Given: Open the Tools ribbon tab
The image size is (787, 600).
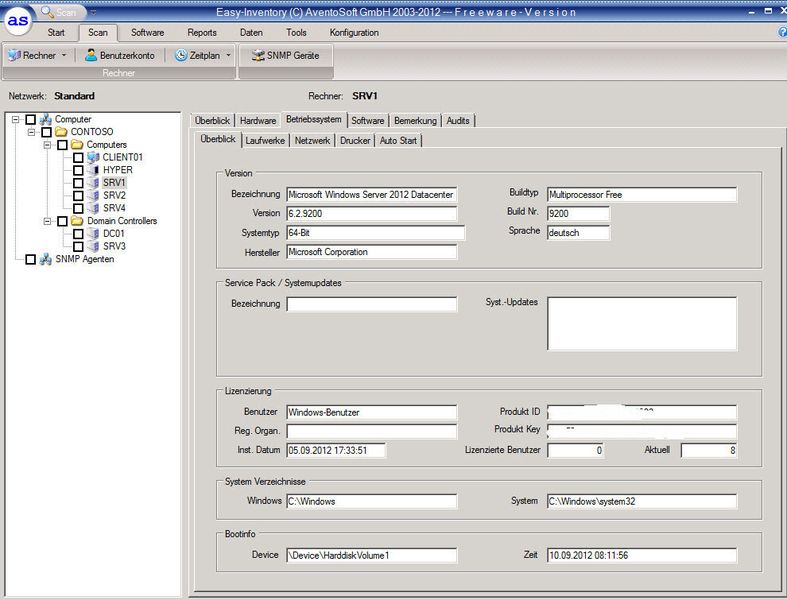Looking at the screenshot, I should pyautogui.click(x=296, y=33).
